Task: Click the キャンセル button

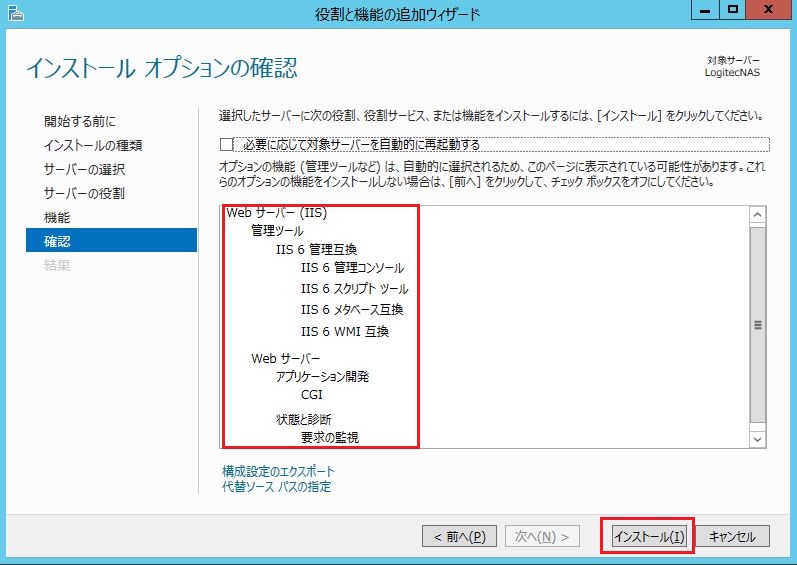Action: (732, 537)
